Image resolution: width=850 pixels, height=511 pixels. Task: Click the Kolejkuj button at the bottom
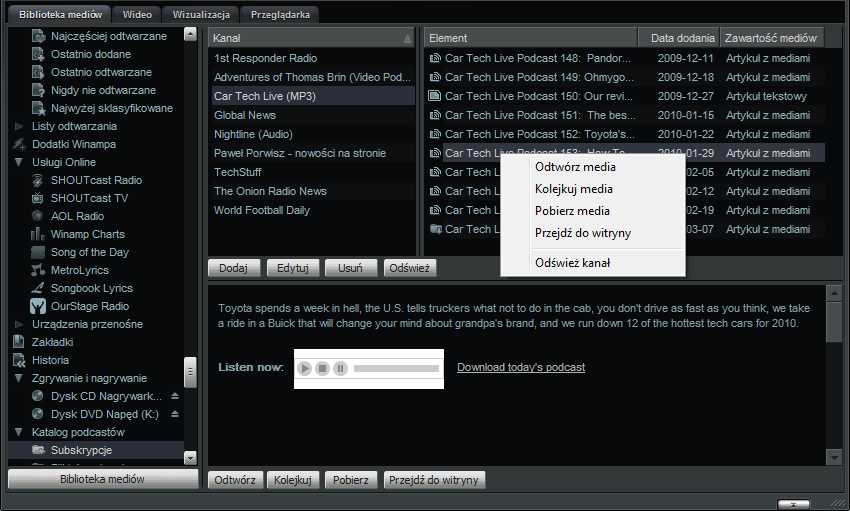(293, 480)
